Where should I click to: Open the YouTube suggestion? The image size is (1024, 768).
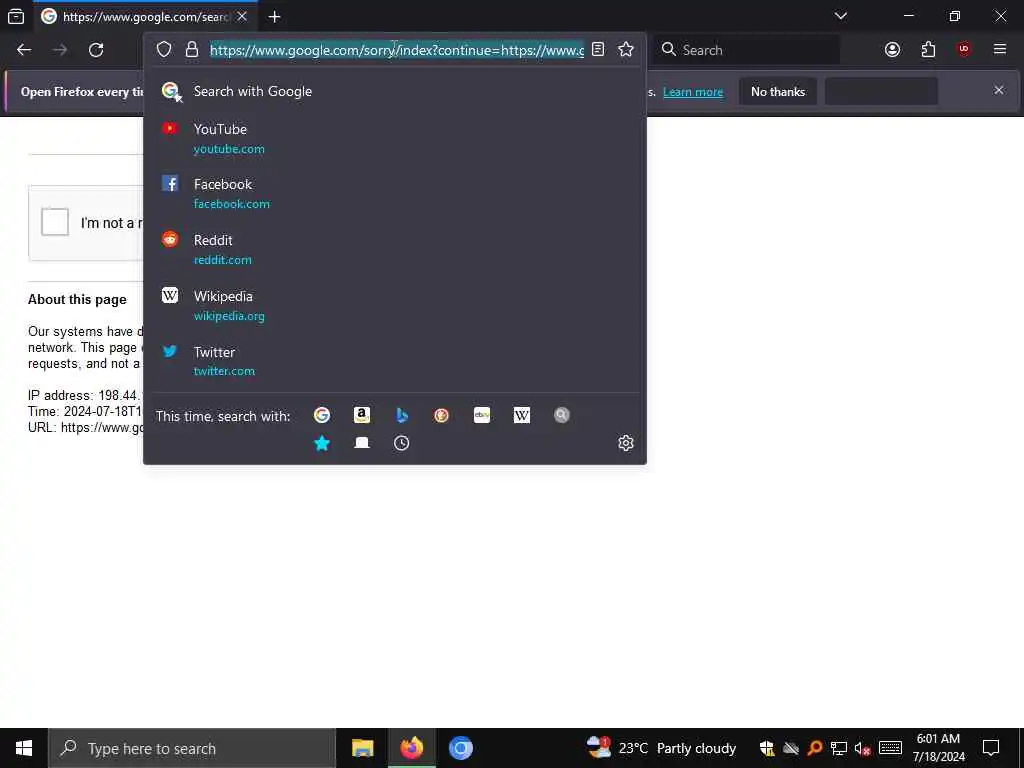click(x=394, y=138)
